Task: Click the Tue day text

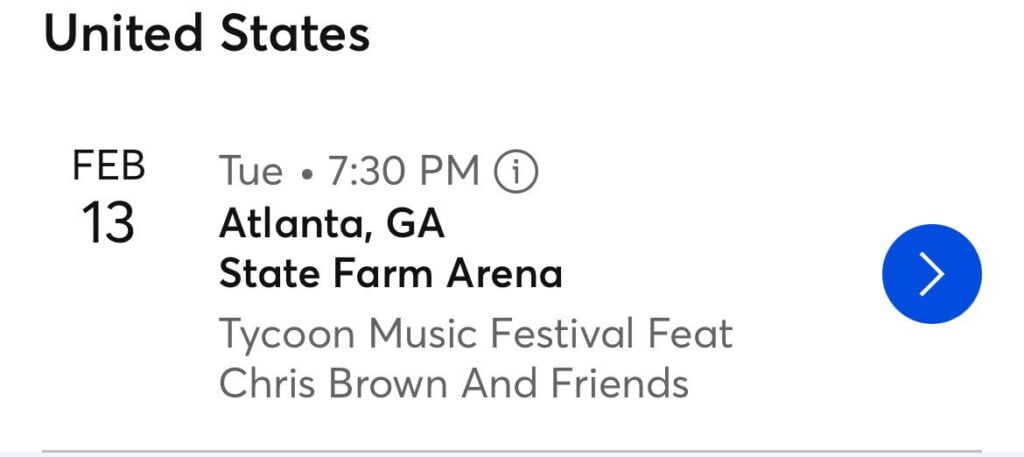Action: click(x=251, y=173)
